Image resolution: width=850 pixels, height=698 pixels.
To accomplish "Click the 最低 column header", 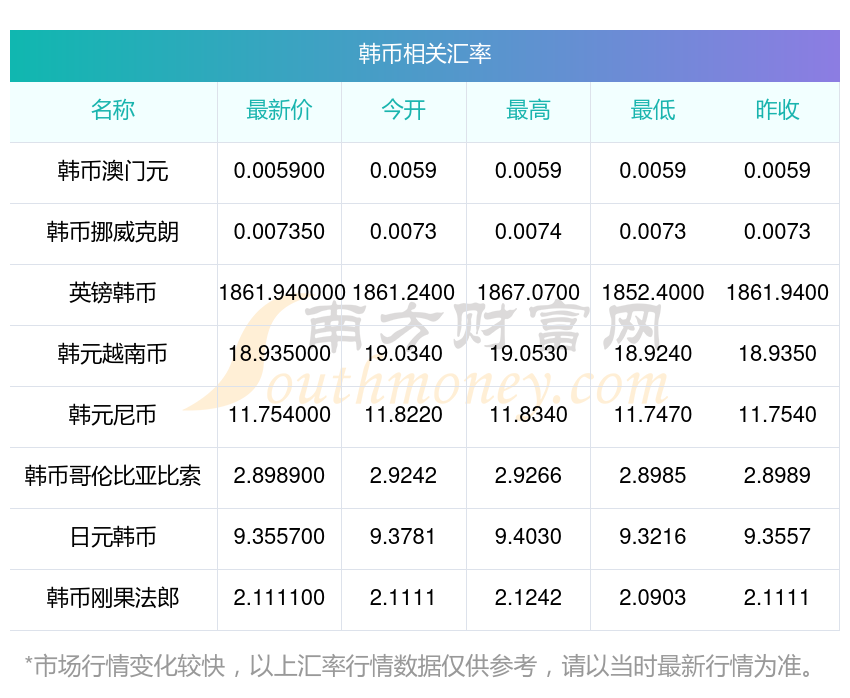I will click(x=653, y=110).
